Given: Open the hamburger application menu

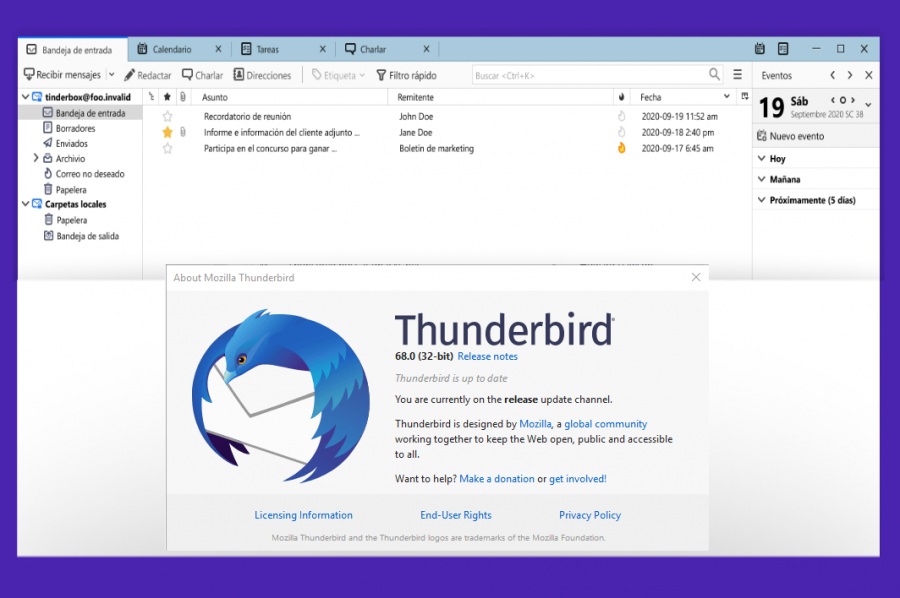Looking at the screenshot, I should (738, 75).
